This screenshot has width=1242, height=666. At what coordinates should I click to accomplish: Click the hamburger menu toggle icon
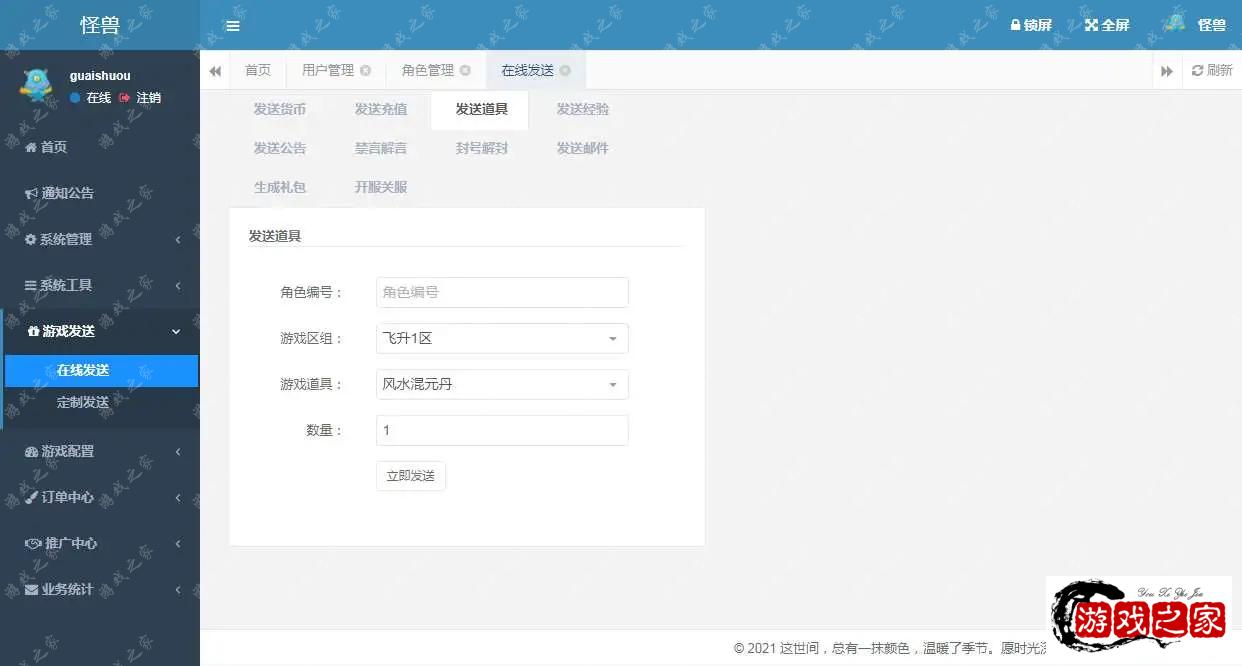click(x=233, y=26)
